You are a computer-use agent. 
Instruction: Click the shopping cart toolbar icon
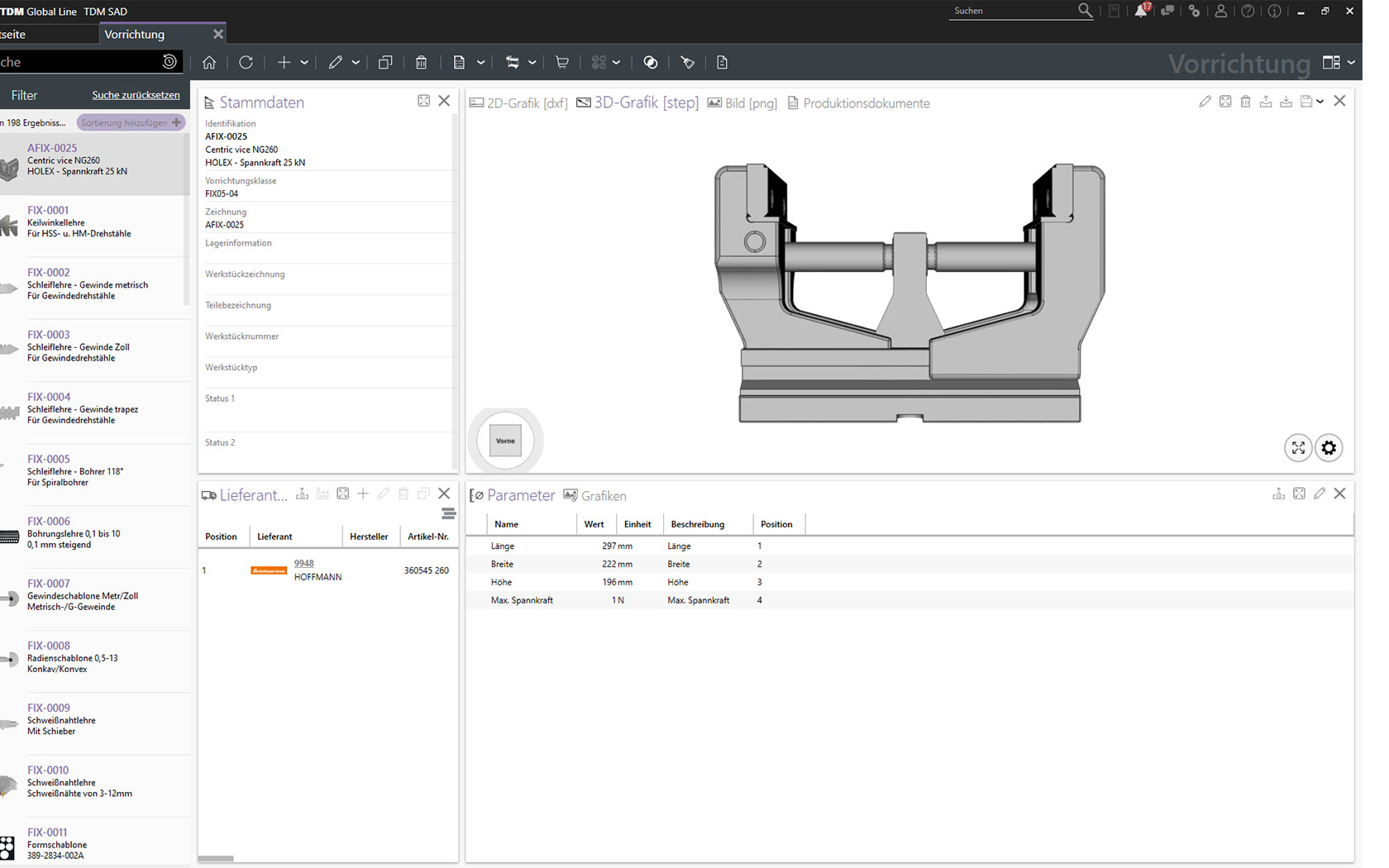click(562, 62)
